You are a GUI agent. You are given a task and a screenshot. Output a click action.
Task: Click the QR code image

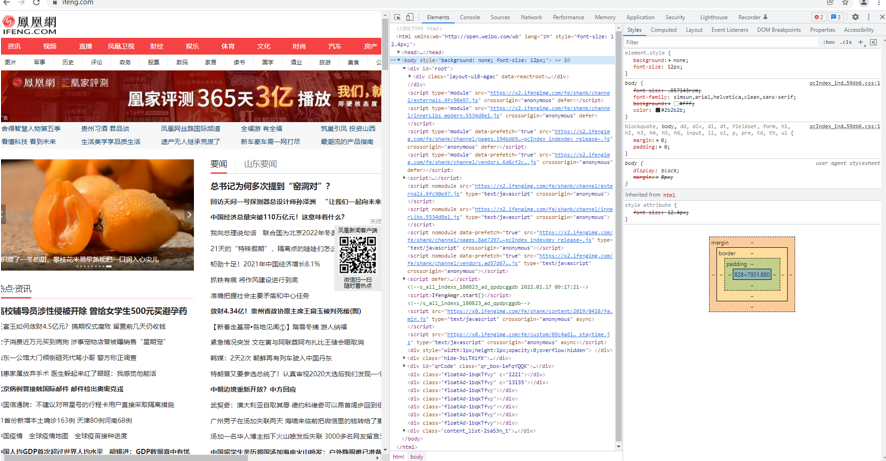(358, 255)
